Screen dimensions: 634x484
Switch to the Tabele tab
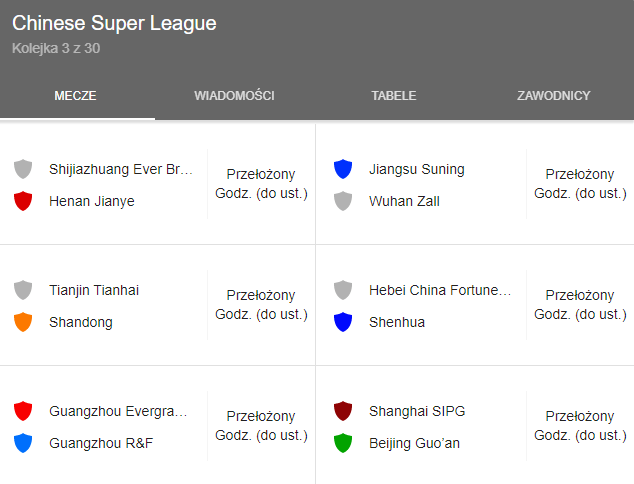pyautogui.click(x=394, y=96)
